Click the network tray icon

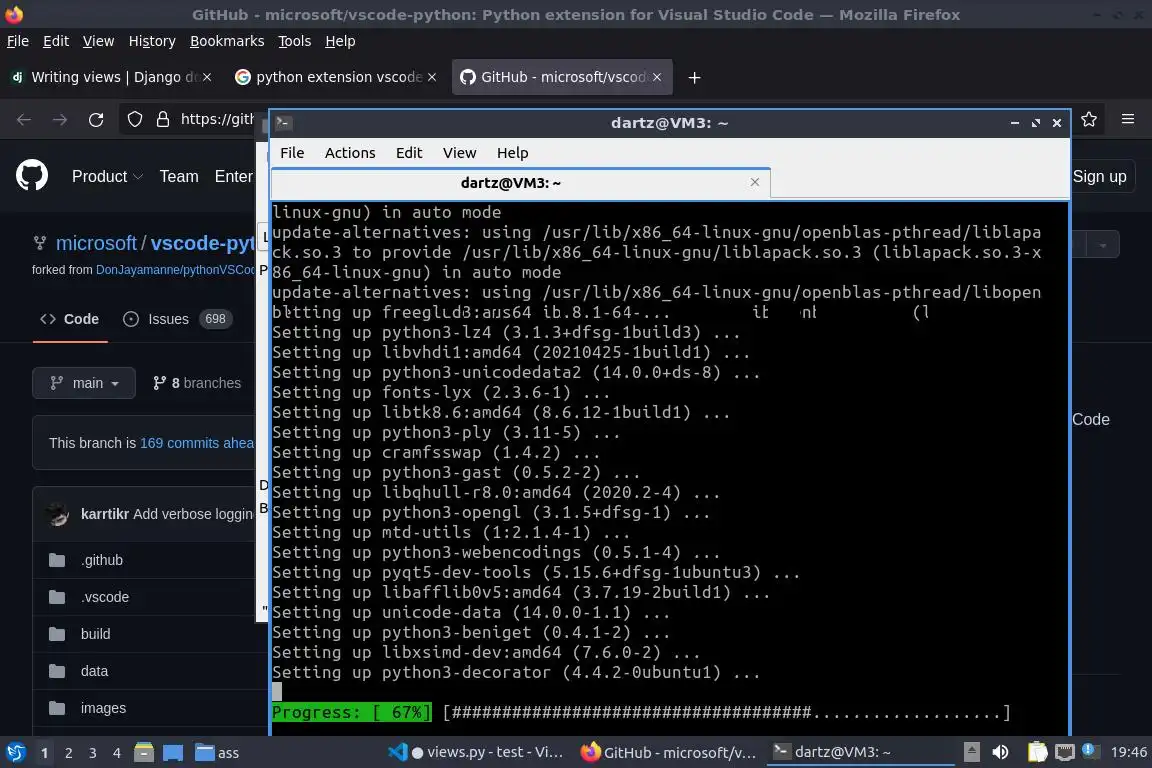coord(1065,752)
